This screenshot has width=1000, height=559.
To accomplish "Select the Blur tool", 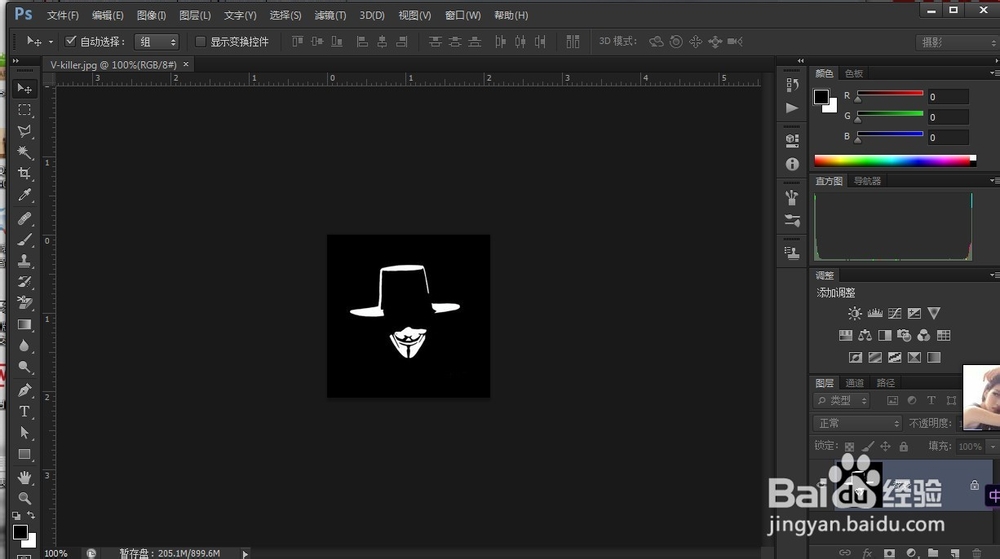I will tap(24, 345).
